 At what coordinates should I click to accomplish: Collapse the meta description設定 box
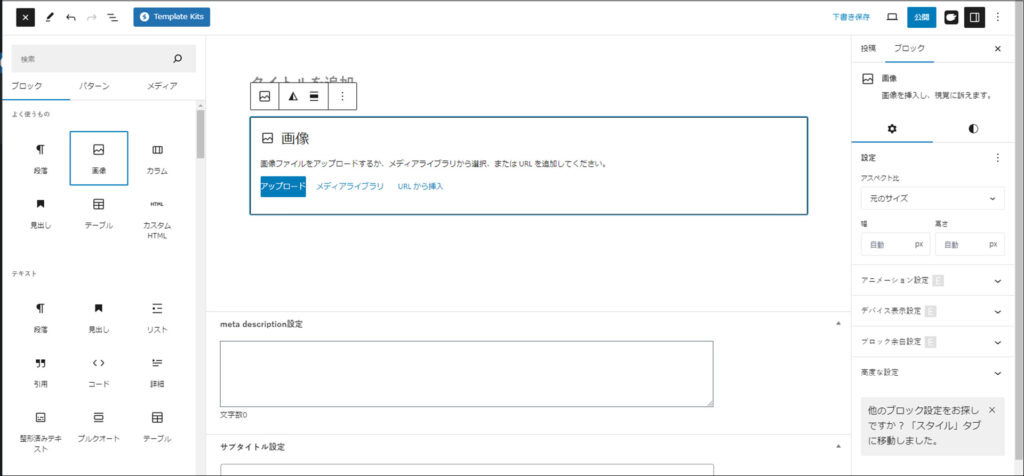point(838,324)
